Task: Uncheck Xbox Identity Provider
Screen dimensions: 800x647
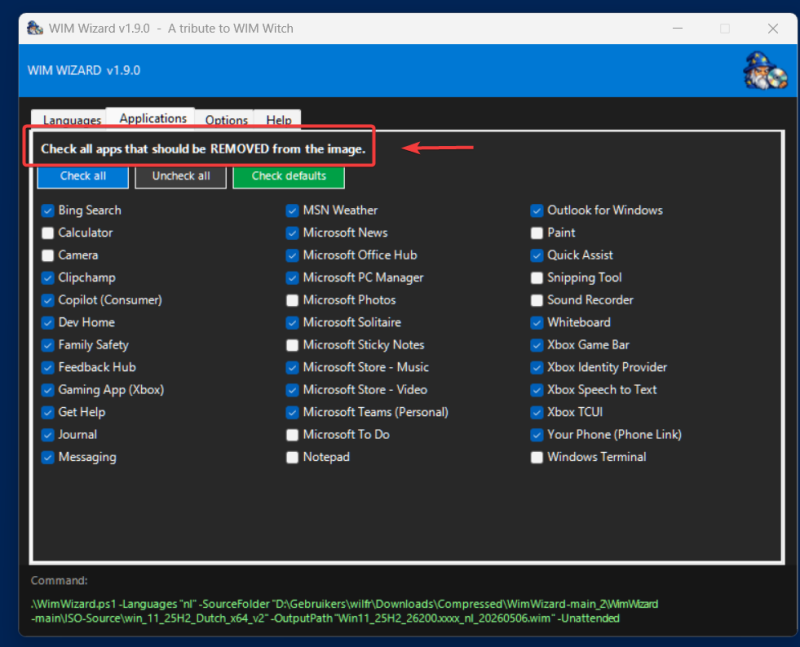Action: pyautogui.click(x=537, y=368)
